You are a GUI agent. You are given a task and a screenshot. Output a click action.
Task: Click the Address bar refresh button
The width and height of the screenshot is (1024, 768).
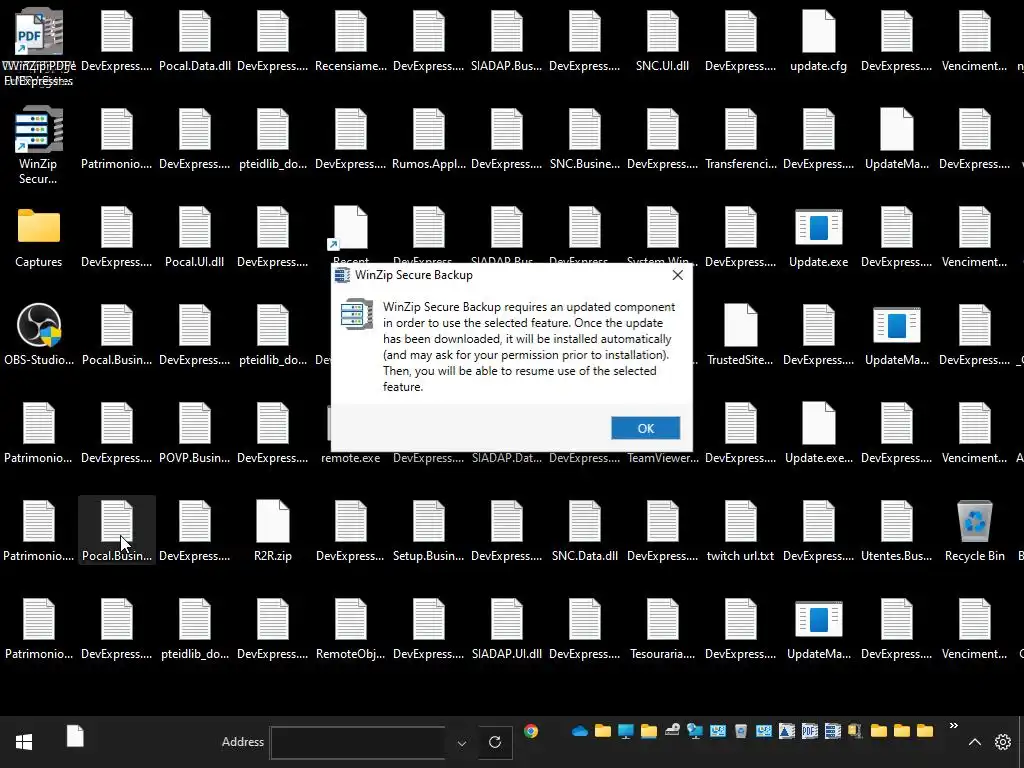pyautogui.click(x=495, y=742)
